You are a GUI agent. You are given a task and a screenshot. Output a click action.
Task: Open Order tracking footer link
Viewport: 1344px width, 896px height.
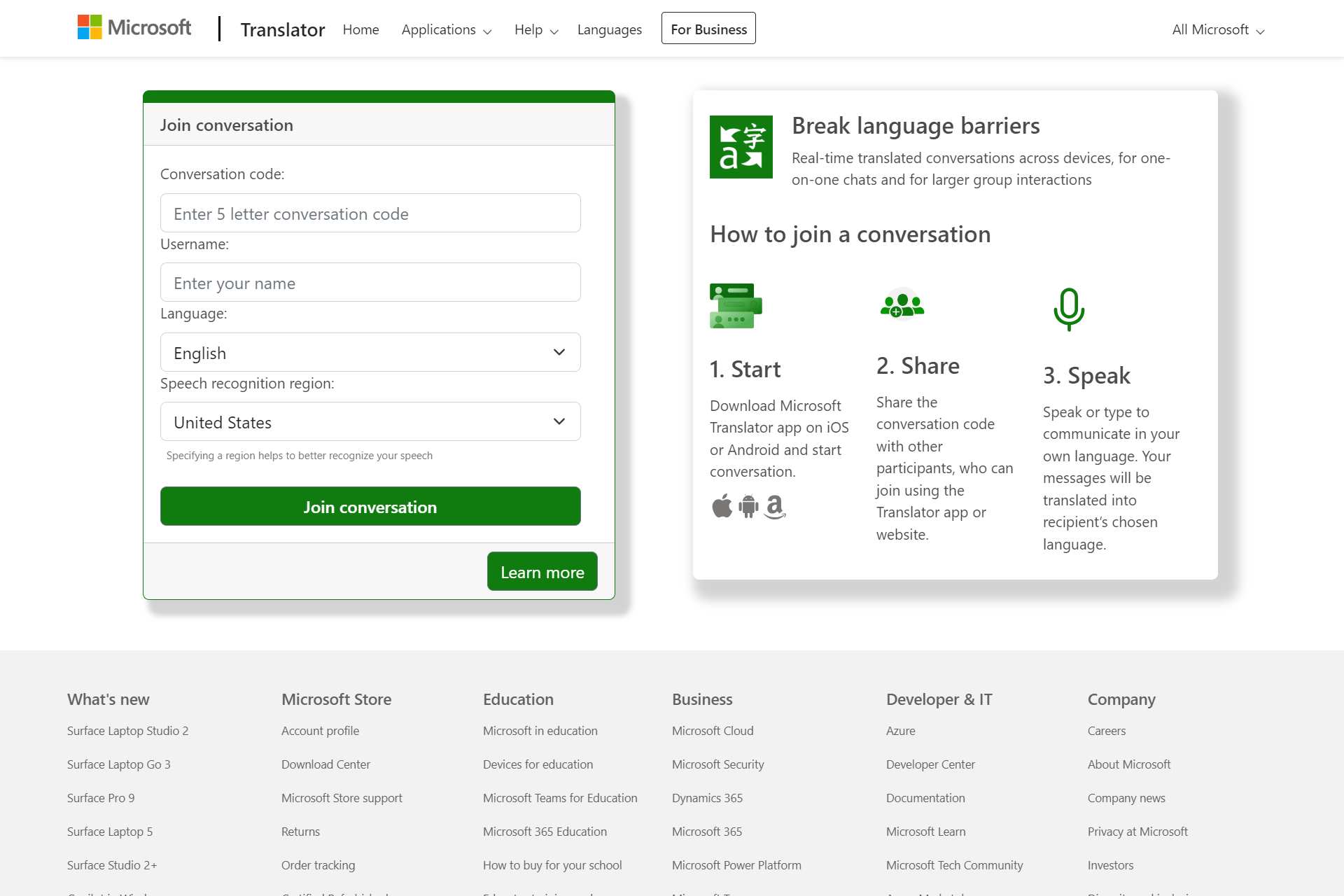pyautogui.click(x=318, y=865)
